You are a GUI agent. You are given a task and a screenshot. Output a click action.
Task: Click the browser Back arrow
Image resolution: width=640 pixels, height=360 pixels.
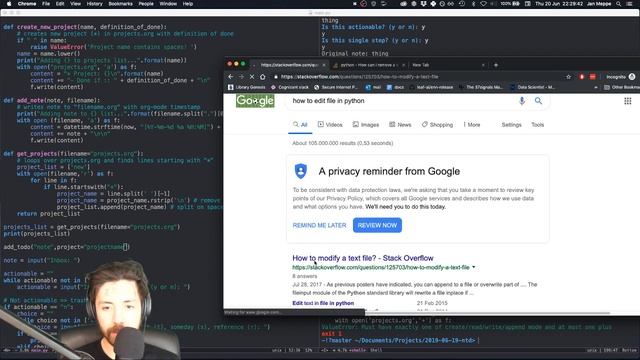[x=231, y=77]
